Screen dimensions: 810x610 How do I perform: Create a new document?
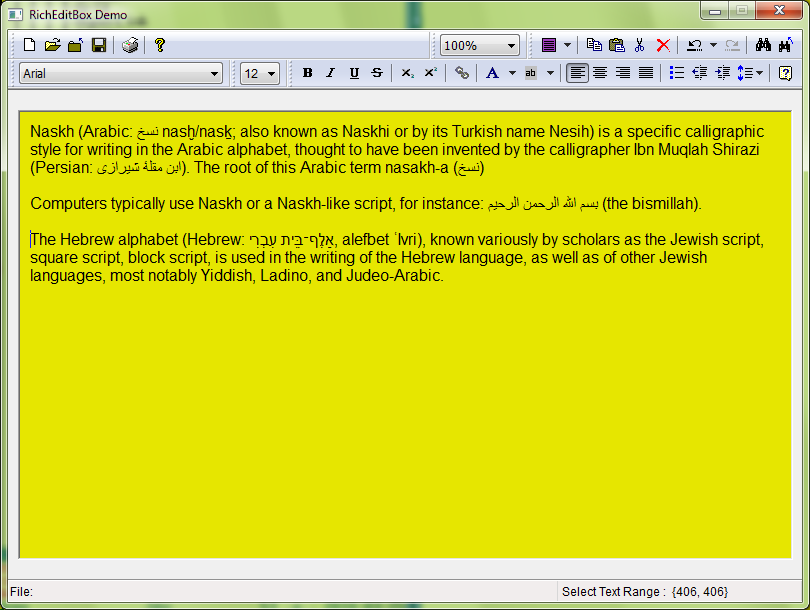(x=29, y=45)
